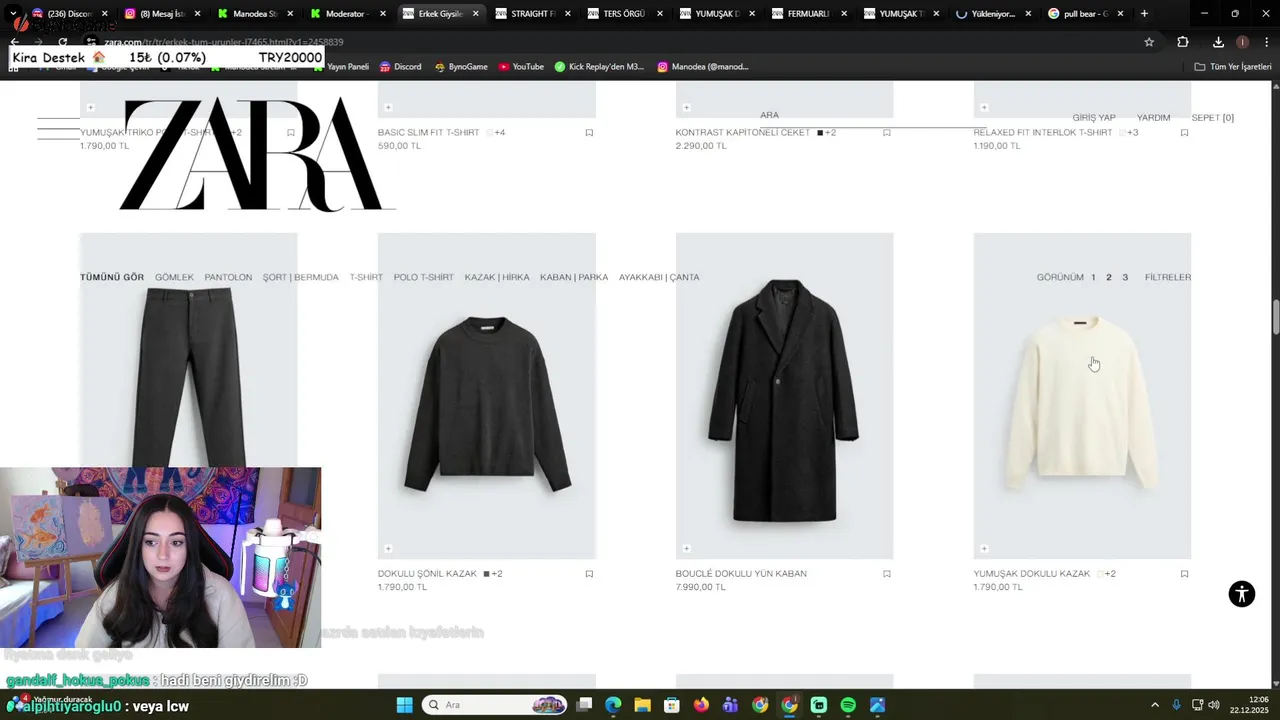Switch to view layout 2
The image size is (1280, 720).
1108,277
